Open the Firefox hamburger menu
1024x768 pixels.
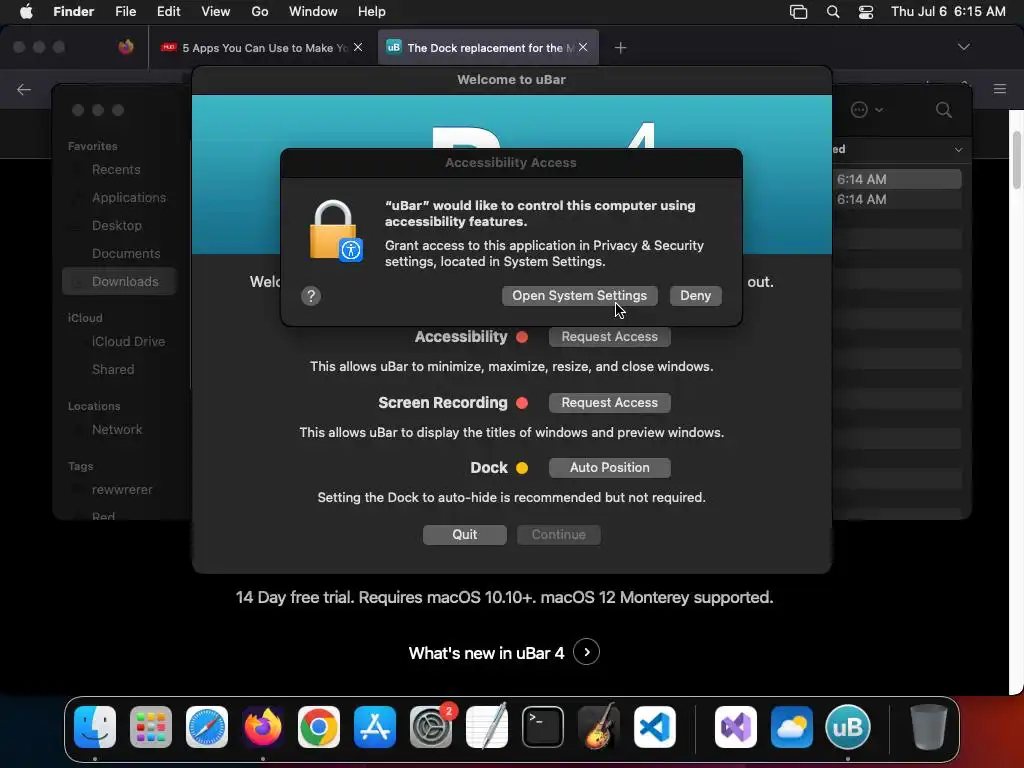(1000, 88)
